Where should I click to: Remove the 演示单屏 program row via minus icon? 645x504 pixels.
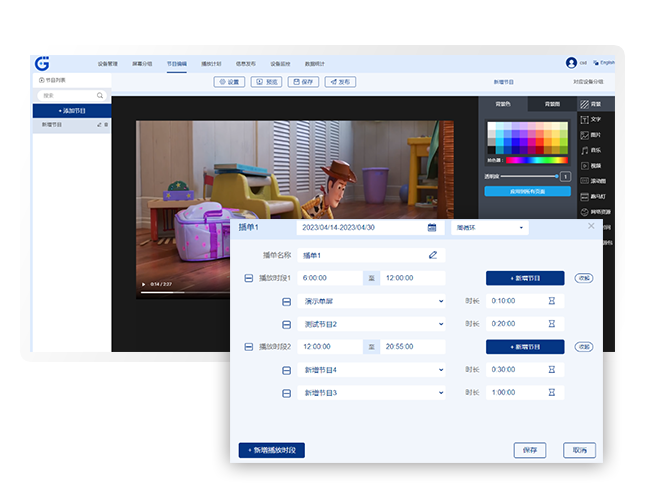tap(286, 301)
